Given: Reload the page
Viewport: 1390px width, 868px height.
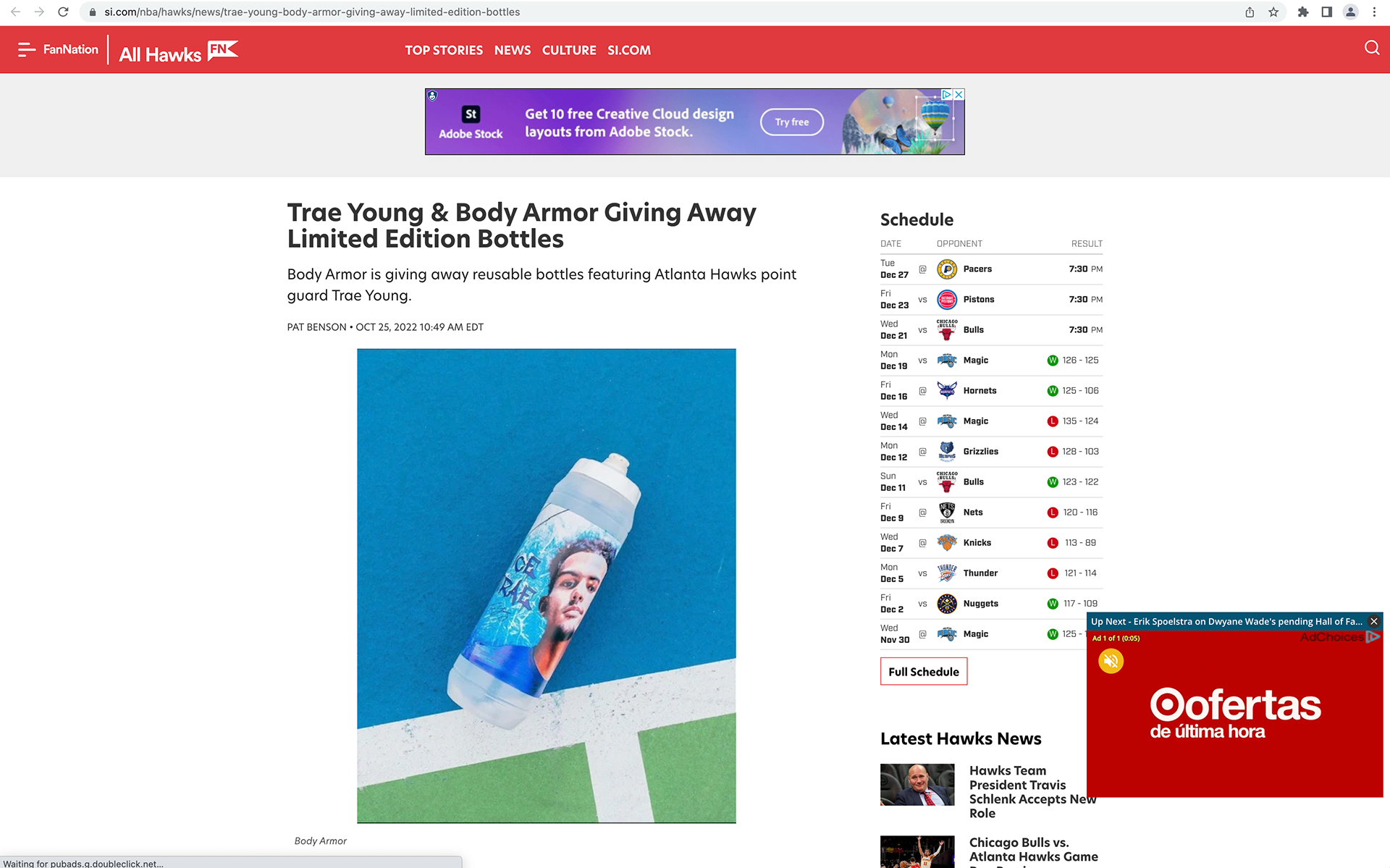Looking at the screenshot, I should (63, 12).
